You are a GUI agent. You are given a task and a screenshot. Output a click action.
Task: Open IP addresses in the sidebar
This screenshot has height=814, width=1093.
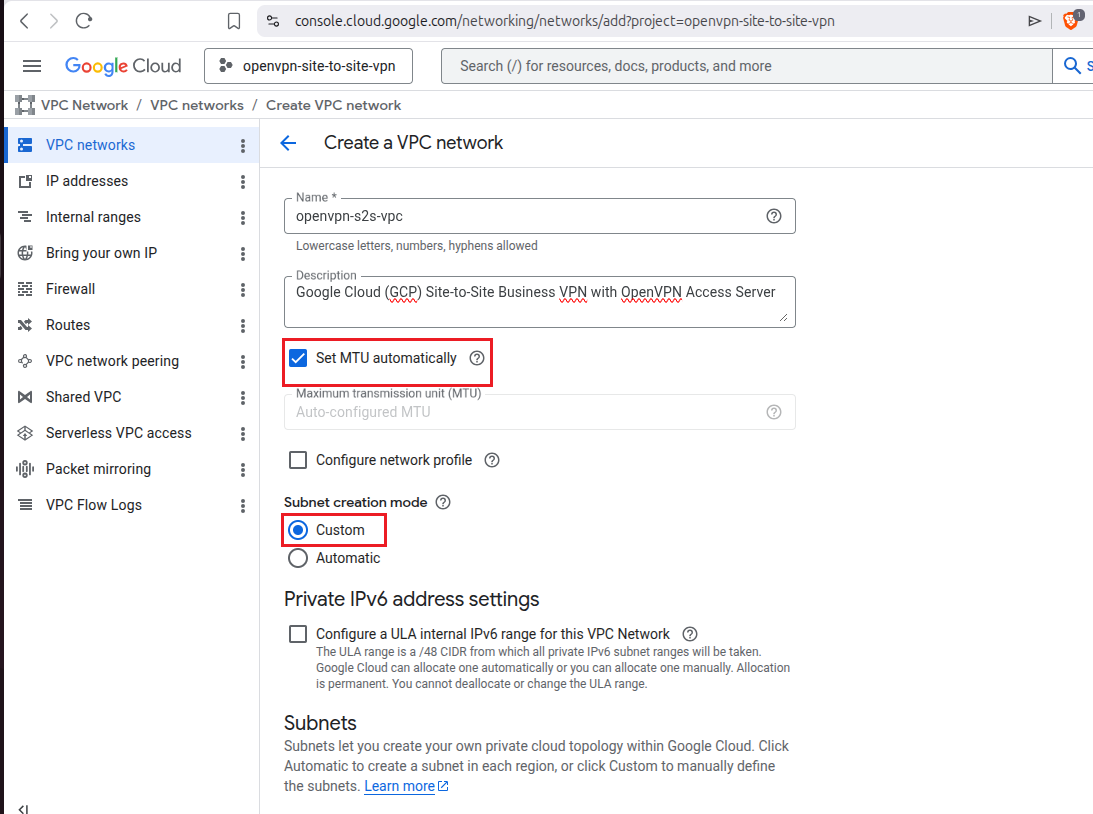click(87, 181)
